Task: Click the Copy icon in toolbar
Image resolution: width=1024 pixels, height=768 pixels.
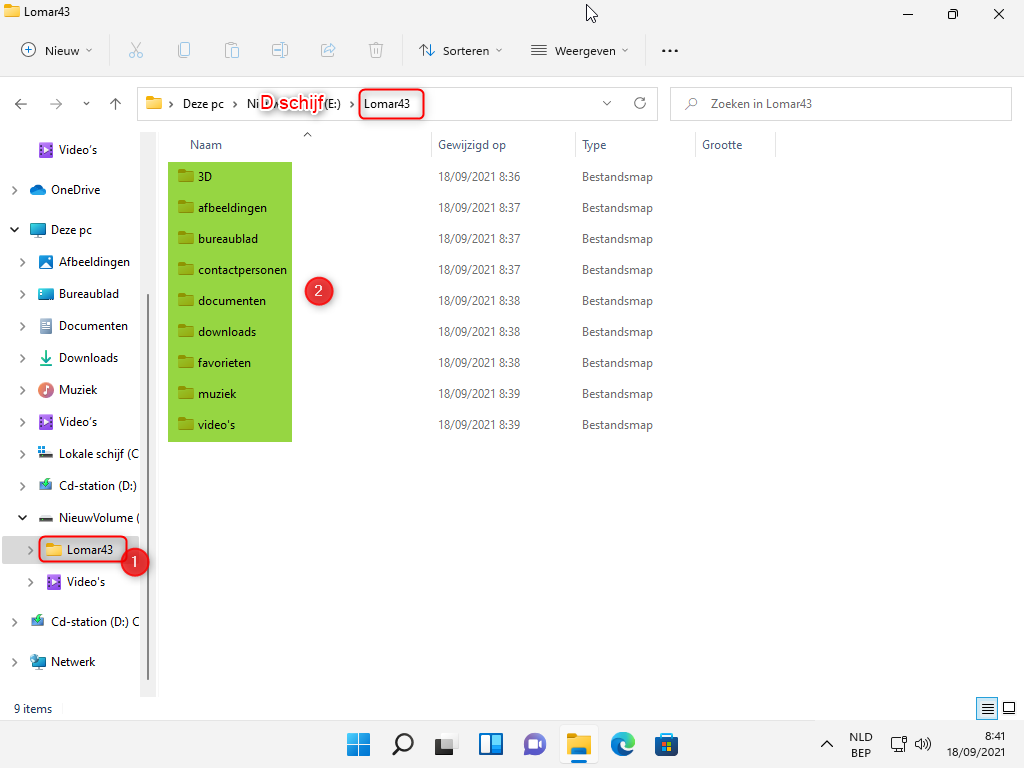Action: (x=184, y=50)
